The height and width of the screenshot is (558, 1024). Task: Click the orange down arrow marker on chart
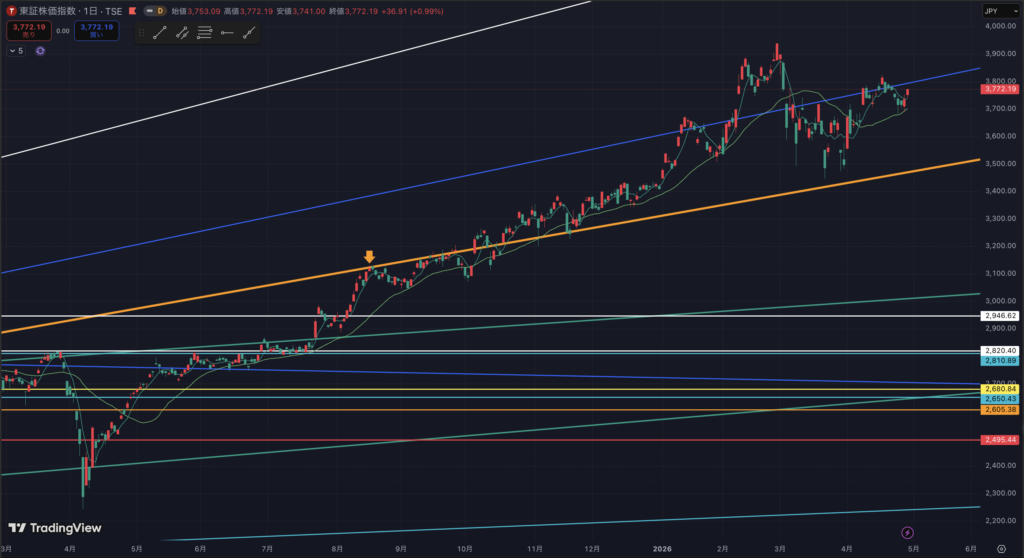[x=369, y=257]
